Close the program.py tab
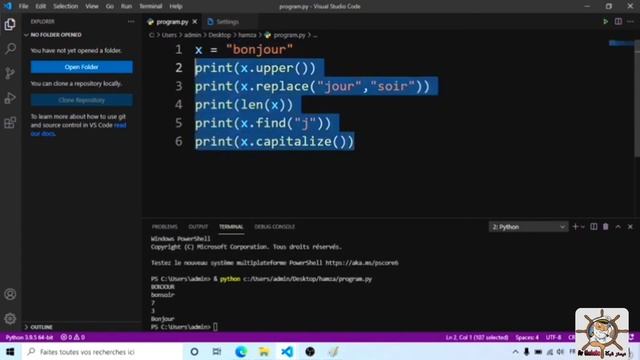The width and height of the screenshot is (640, 360). pos(195,22)
